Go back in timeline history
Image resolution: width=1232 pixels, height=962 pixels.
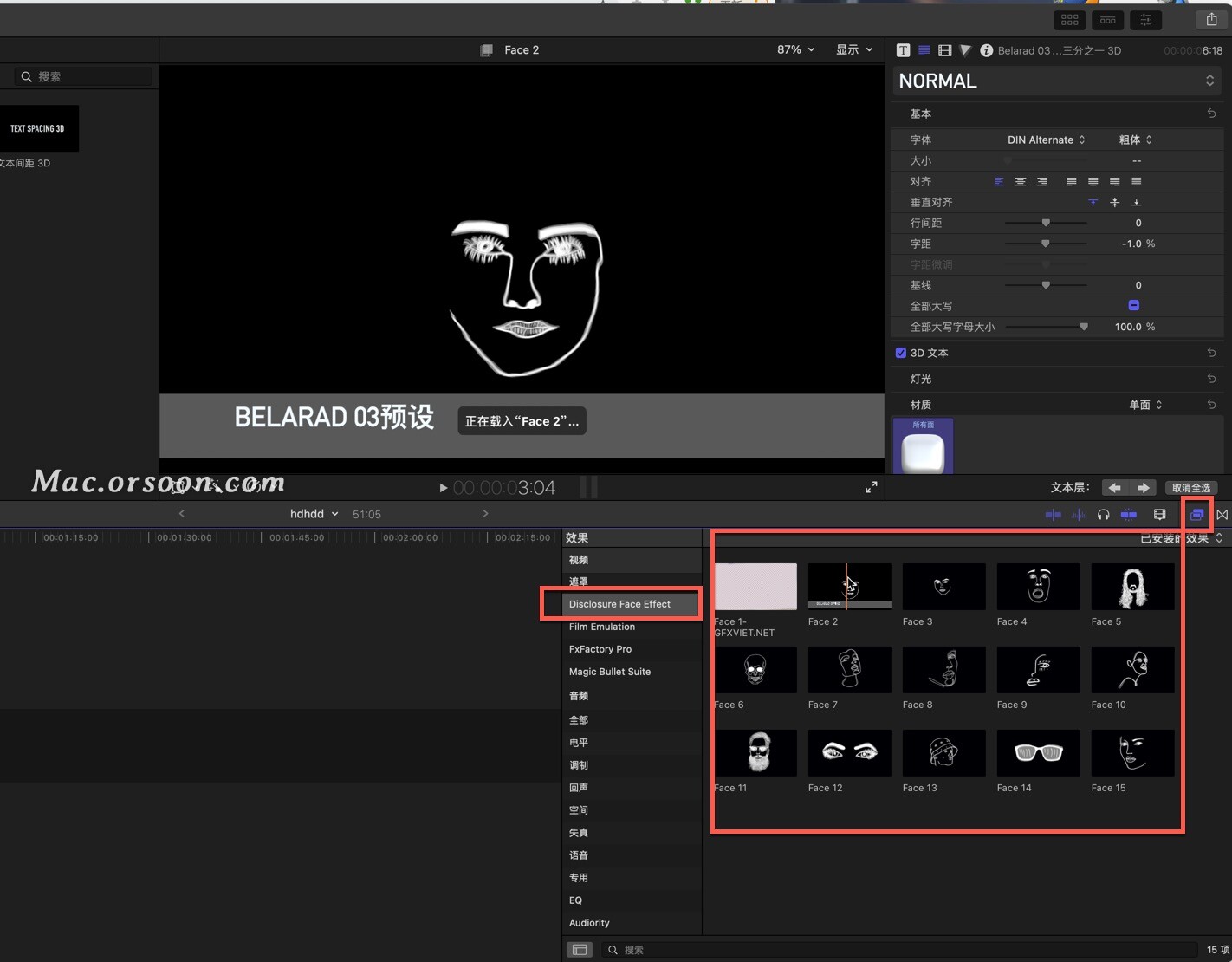(181, 514)
